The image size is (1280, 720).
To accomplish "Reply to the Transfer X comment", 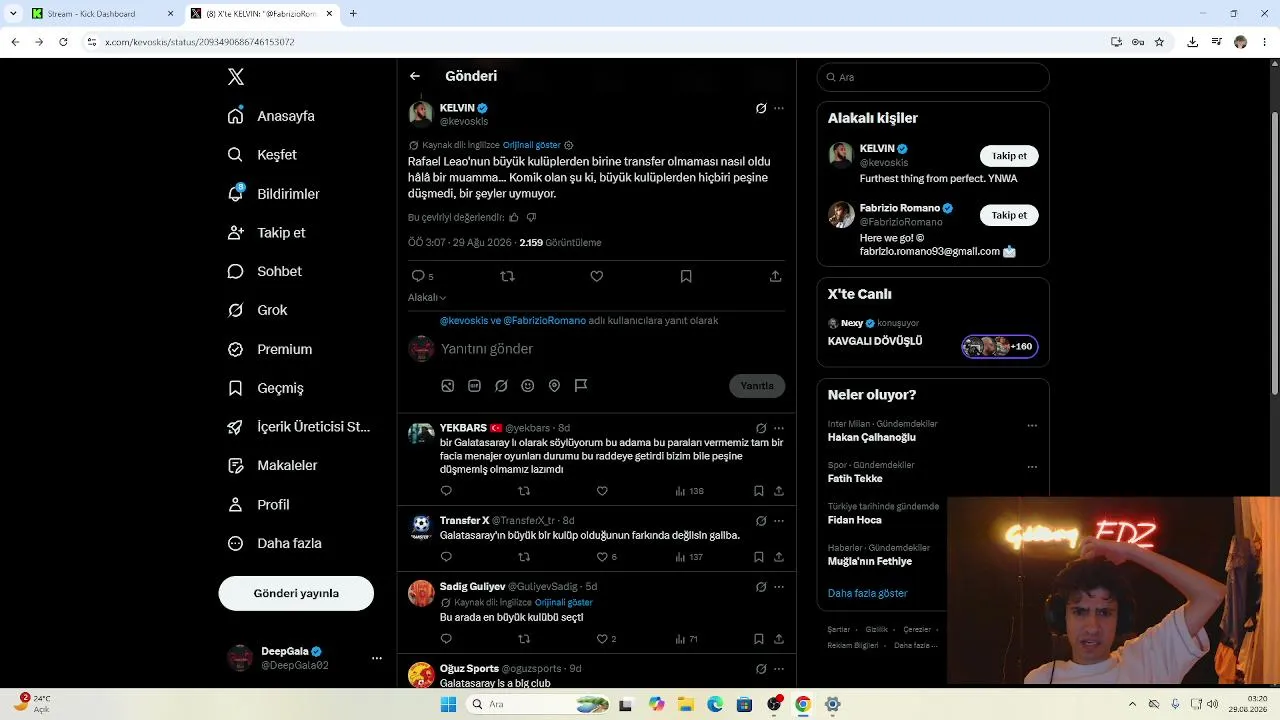I will [x=446, y=557].
